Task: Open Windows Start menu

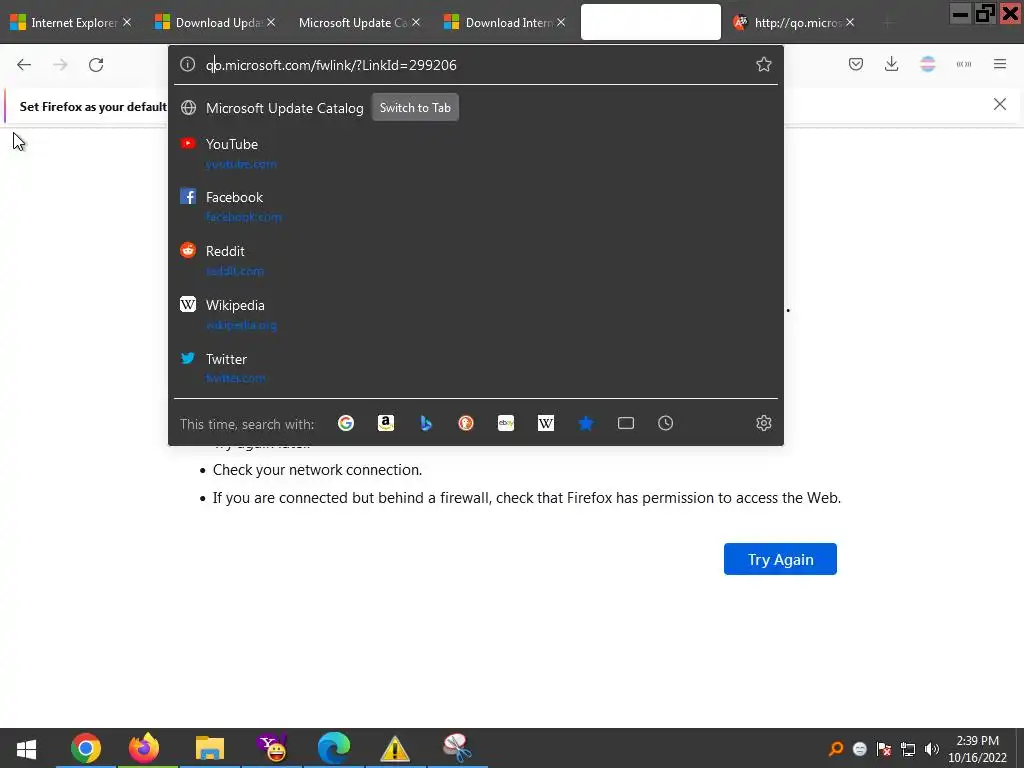Action: click(26, 748)
